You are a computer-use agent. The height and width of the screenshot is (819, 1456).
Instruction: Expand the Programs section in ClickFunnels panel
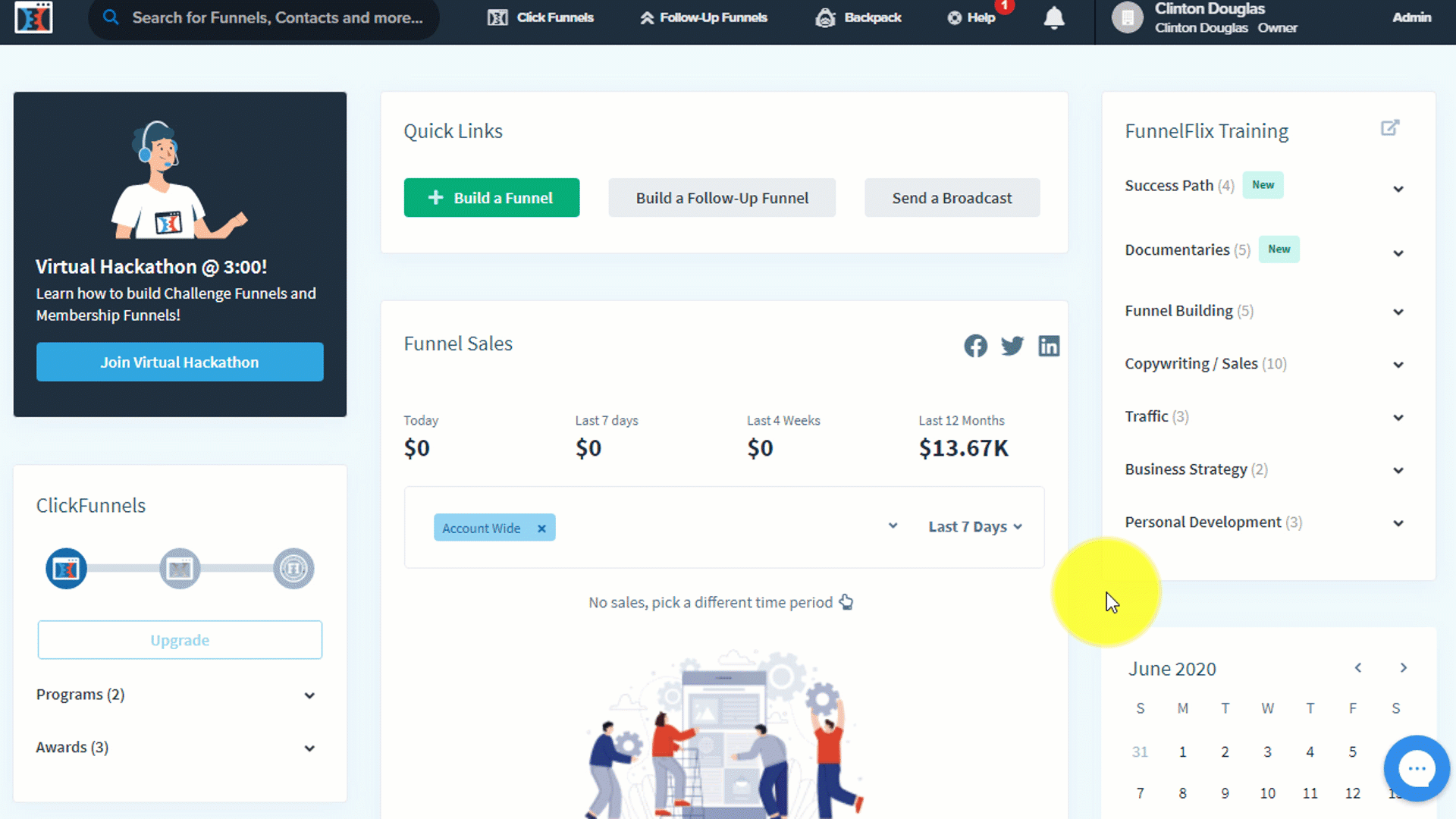(x=309, y=695)
